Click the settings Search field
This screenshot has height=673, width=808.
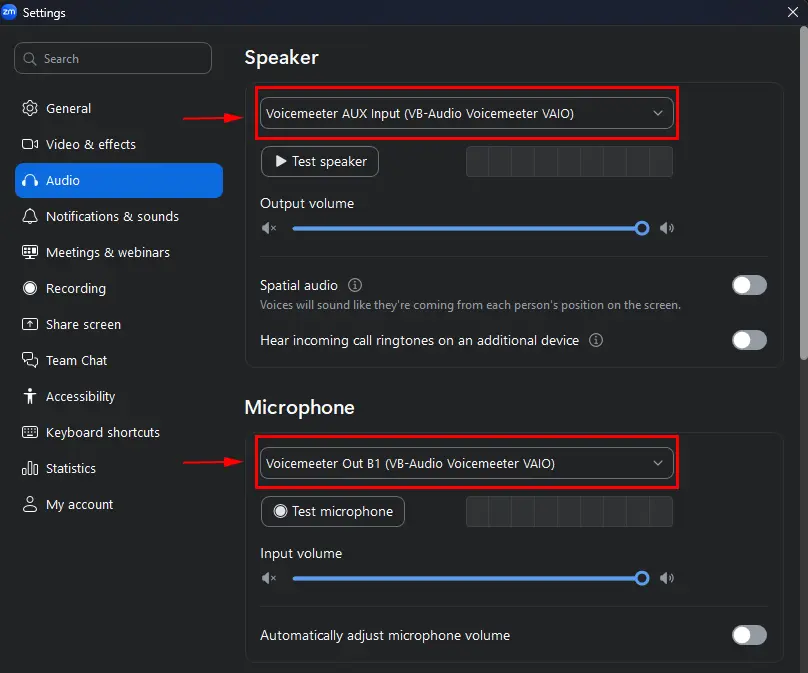113,59
